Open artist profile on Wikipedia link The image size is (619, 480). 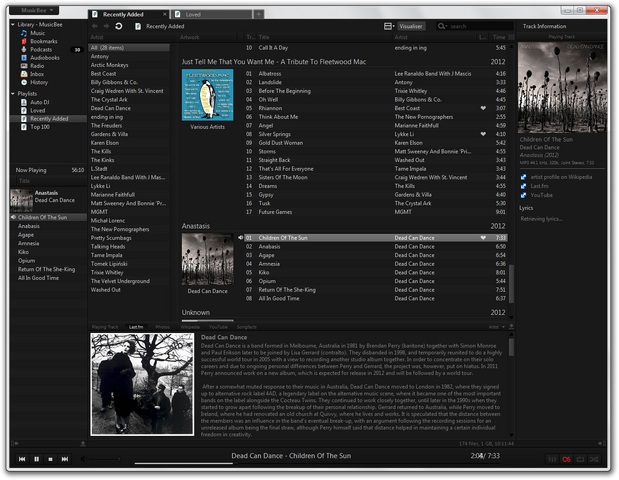pyautogui.click(x=561, y=177)
